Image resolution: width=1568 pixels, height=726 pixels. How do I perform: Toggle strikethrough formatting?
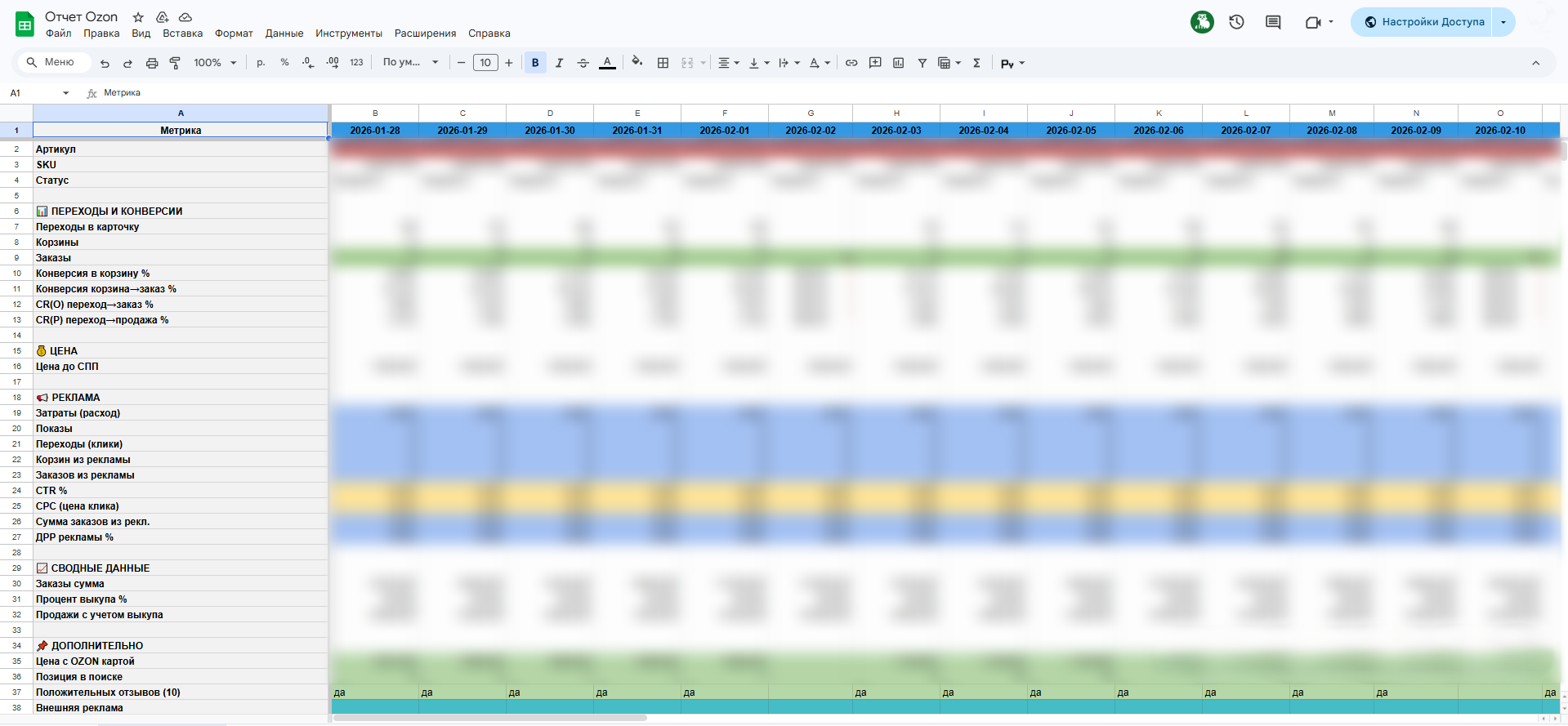coord(583,63)
